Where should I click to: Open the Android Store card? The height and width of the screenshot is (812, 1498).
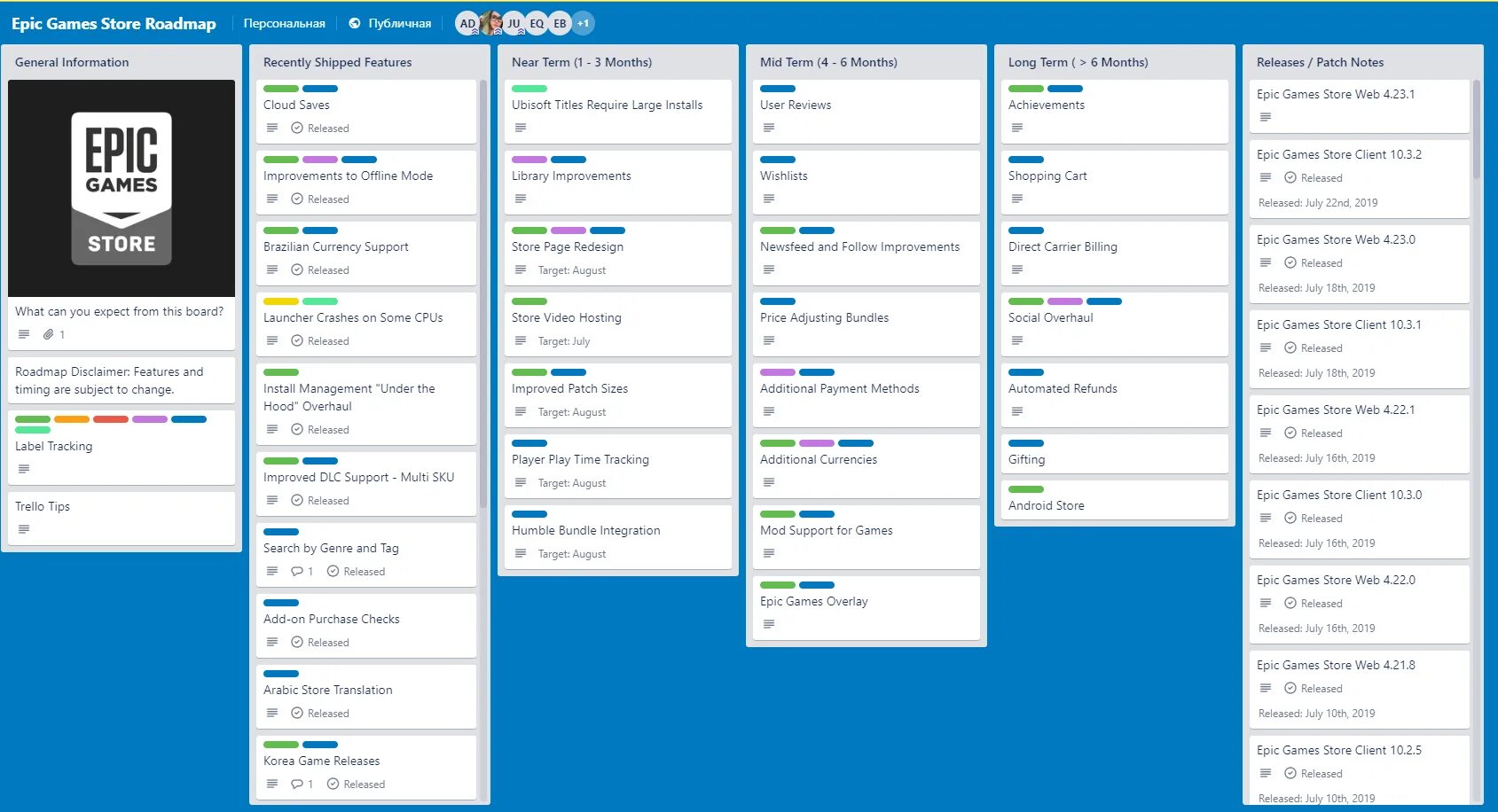tap(1115, 500)
